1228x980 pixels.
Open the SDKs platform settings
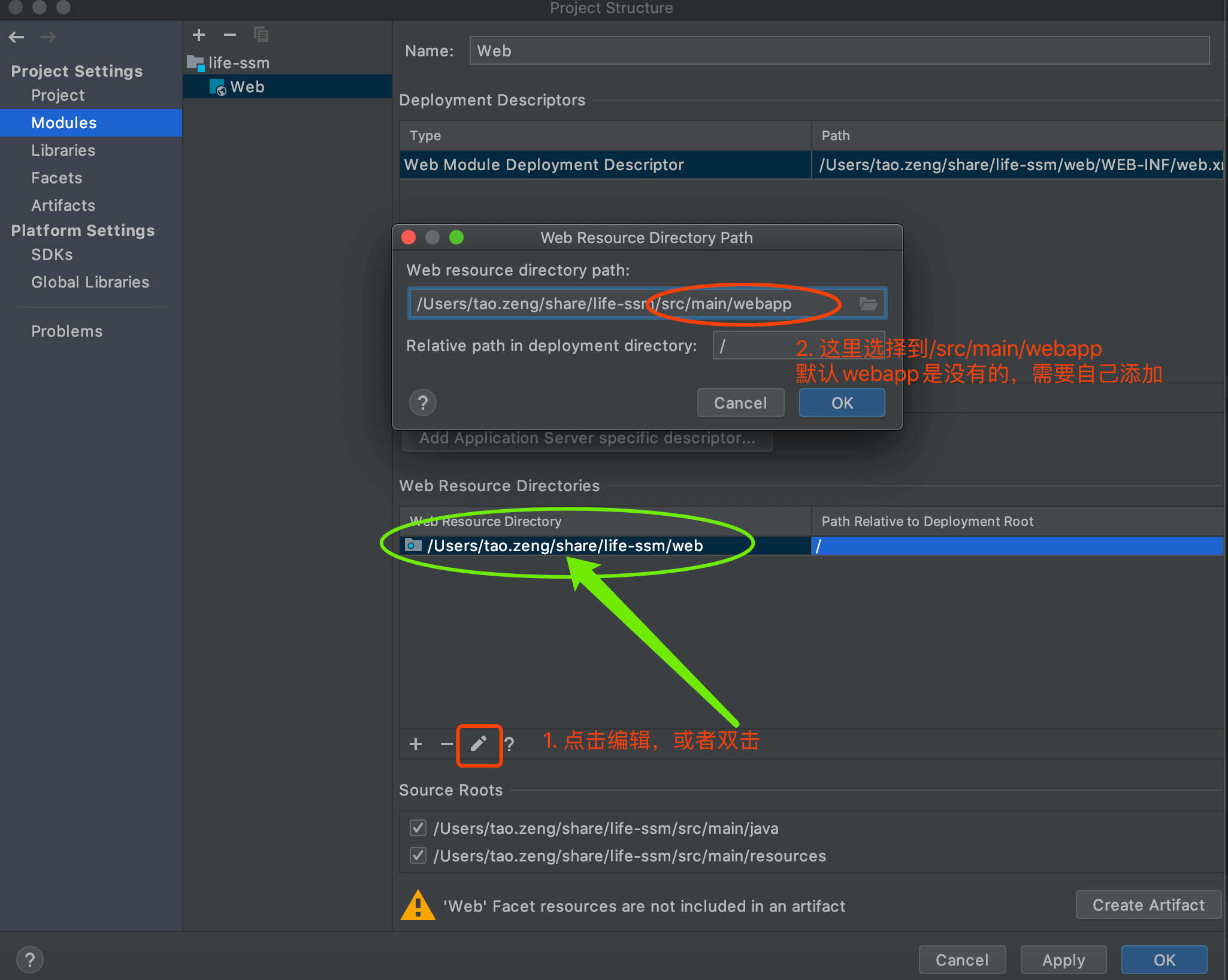coord(52,255)
